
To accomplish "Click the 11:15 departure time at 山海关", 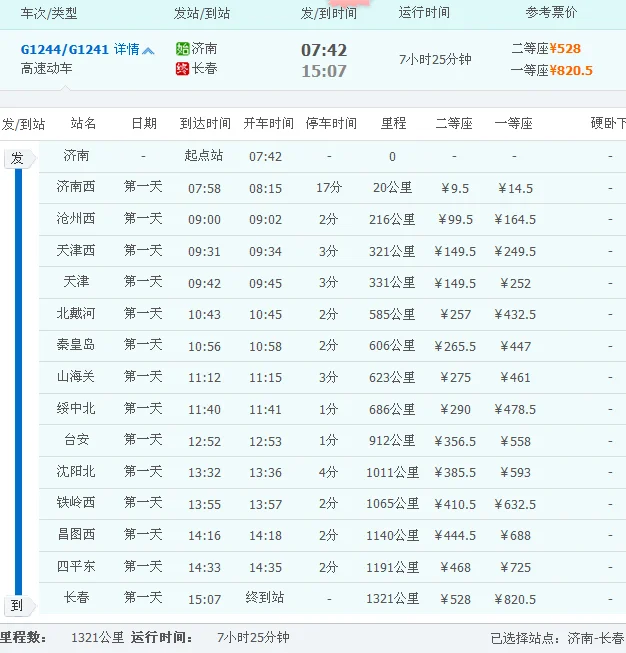I will 265,378.
